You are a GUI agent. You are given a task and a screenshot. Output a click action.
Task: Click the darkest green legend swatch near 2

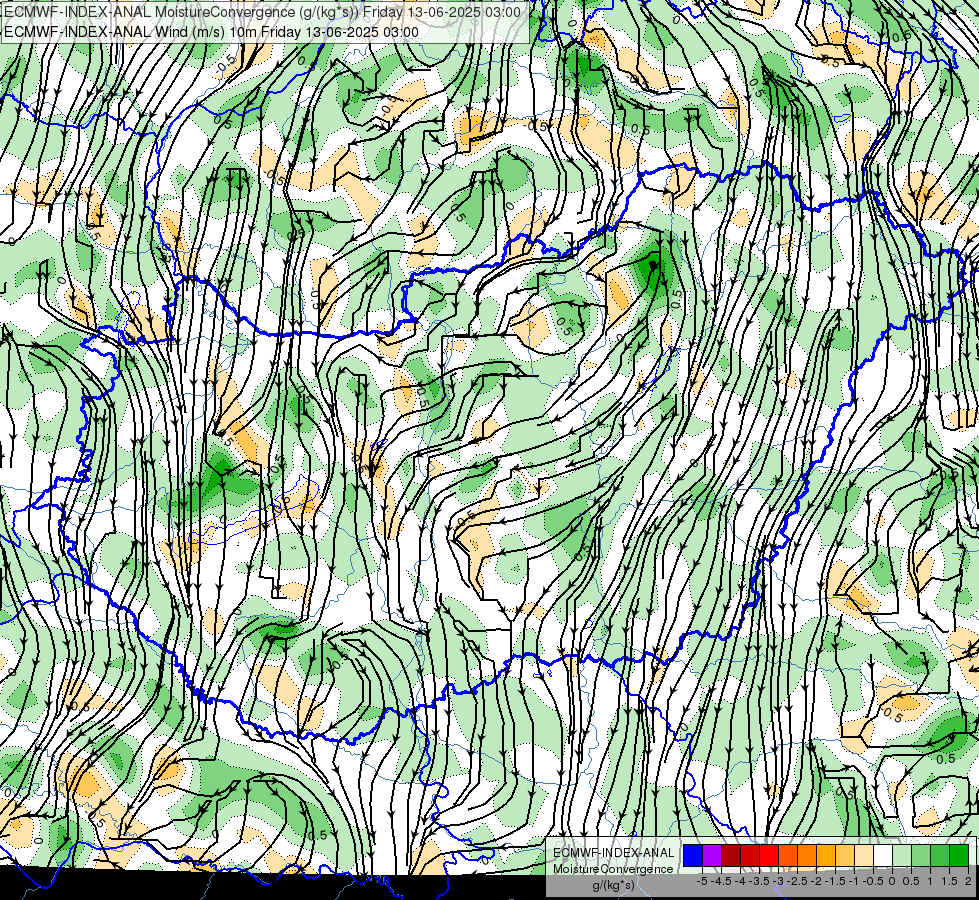click(959, 855)
